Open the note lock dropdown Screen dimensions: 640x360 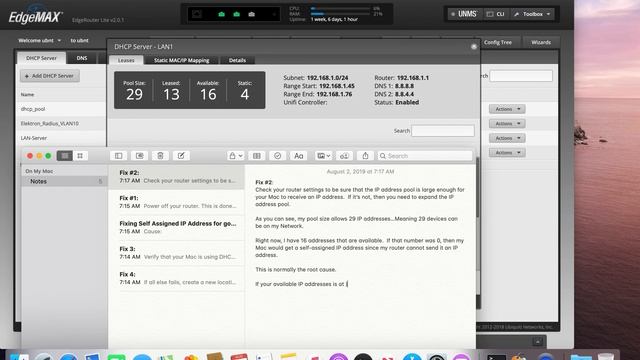236,156
